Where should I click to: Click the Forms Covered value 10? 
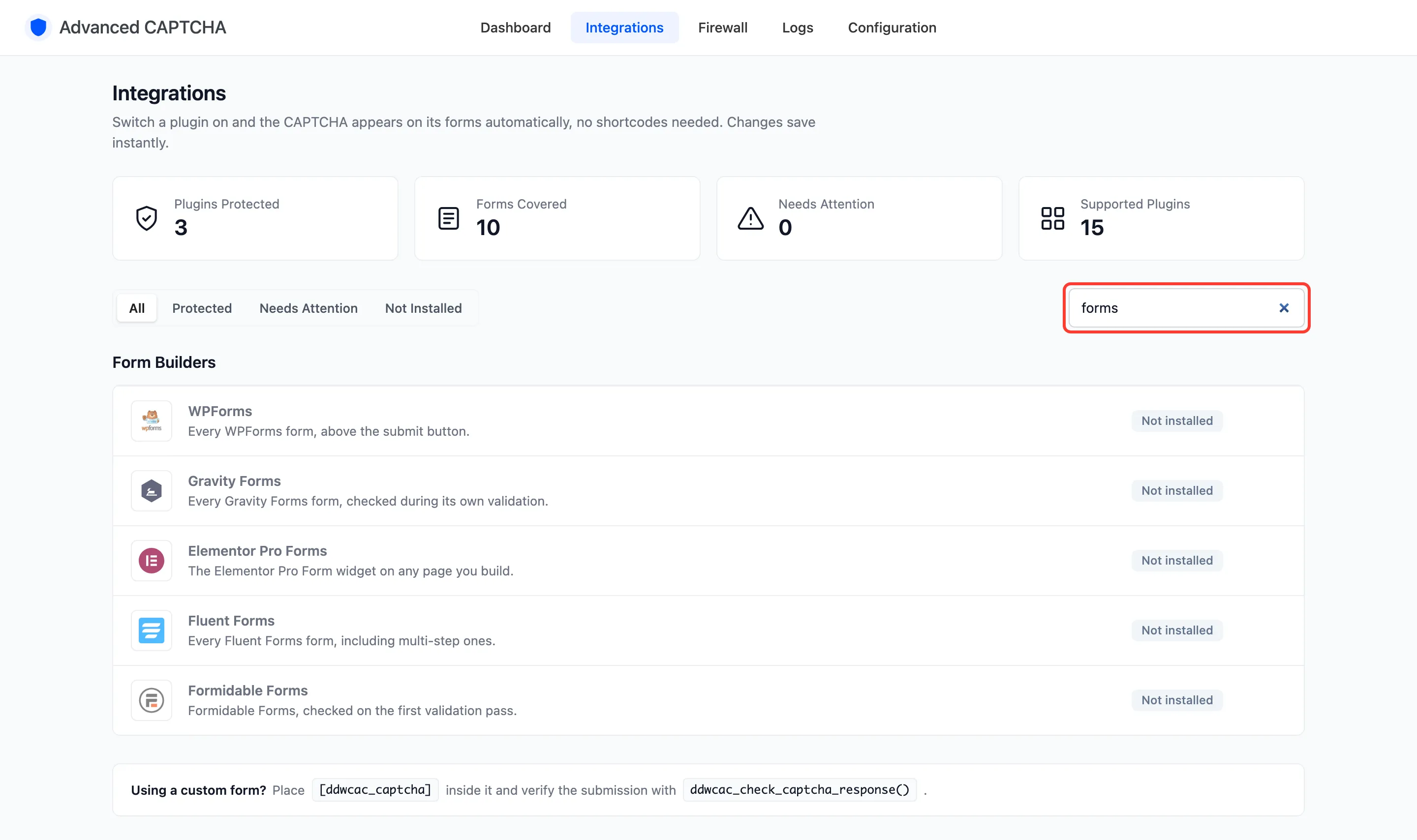tap(488, 228)
